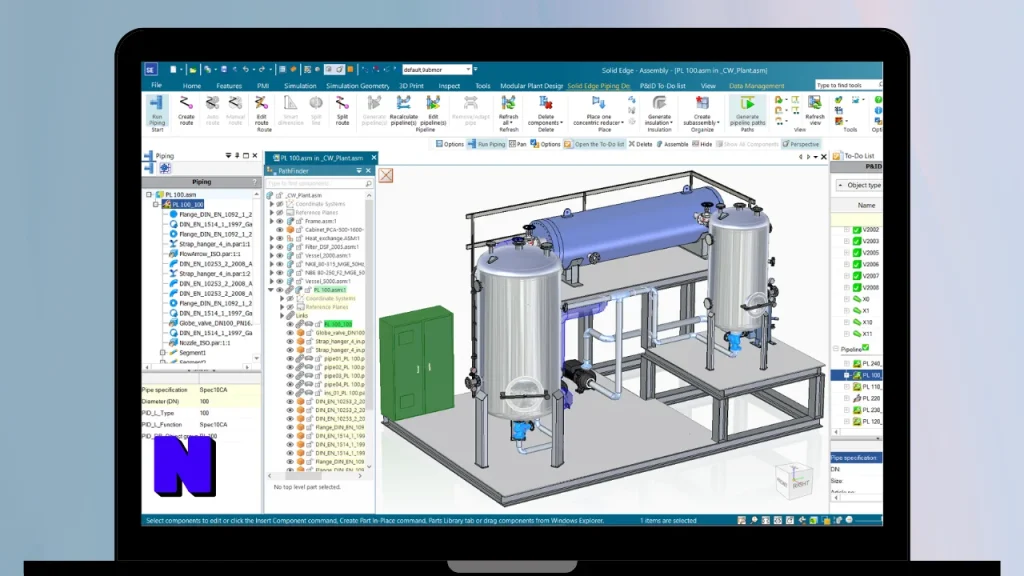Toggle visibility eye of Cabinet_PCA part
This screenshot has height=576, width=1024.
(x=280, y=230)
